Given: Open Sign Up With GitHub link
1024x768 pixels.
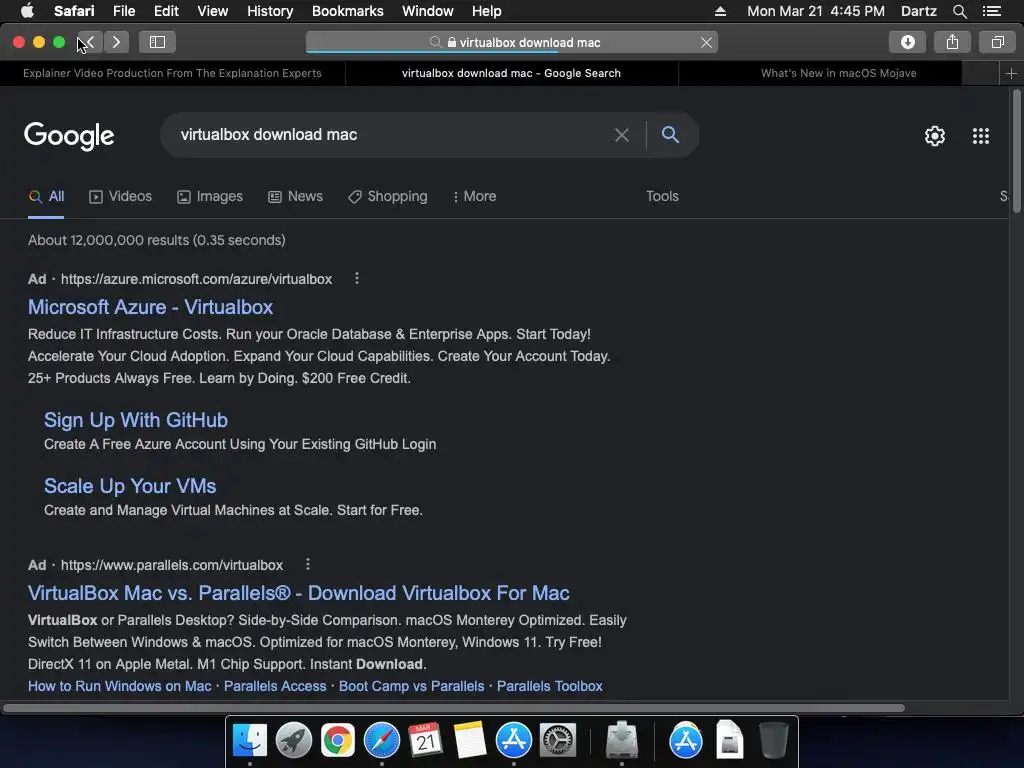Looking at the screenshot, I should click(x=136, y=420).
